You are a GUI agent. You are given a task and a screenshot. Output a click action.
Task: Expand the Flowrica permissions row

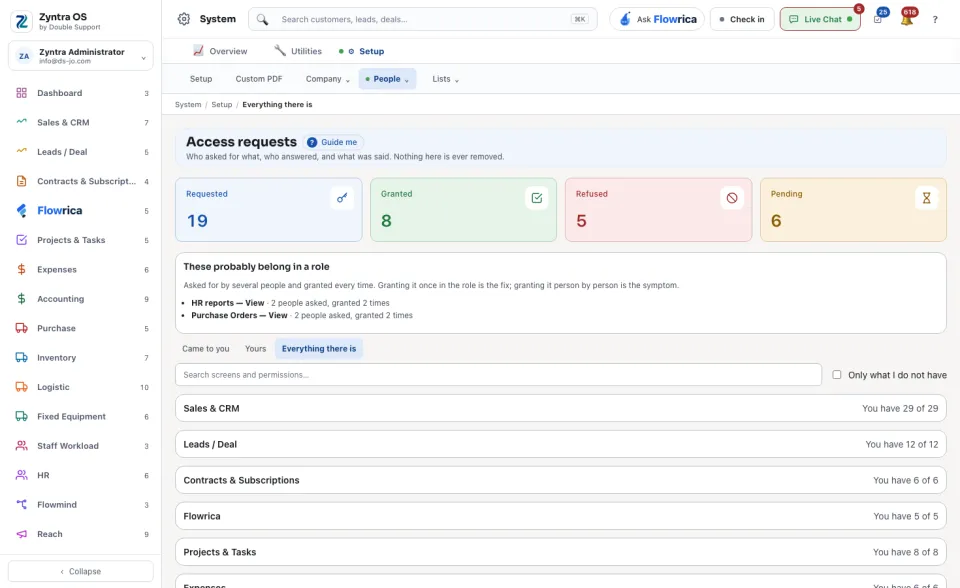coord(560,516)
